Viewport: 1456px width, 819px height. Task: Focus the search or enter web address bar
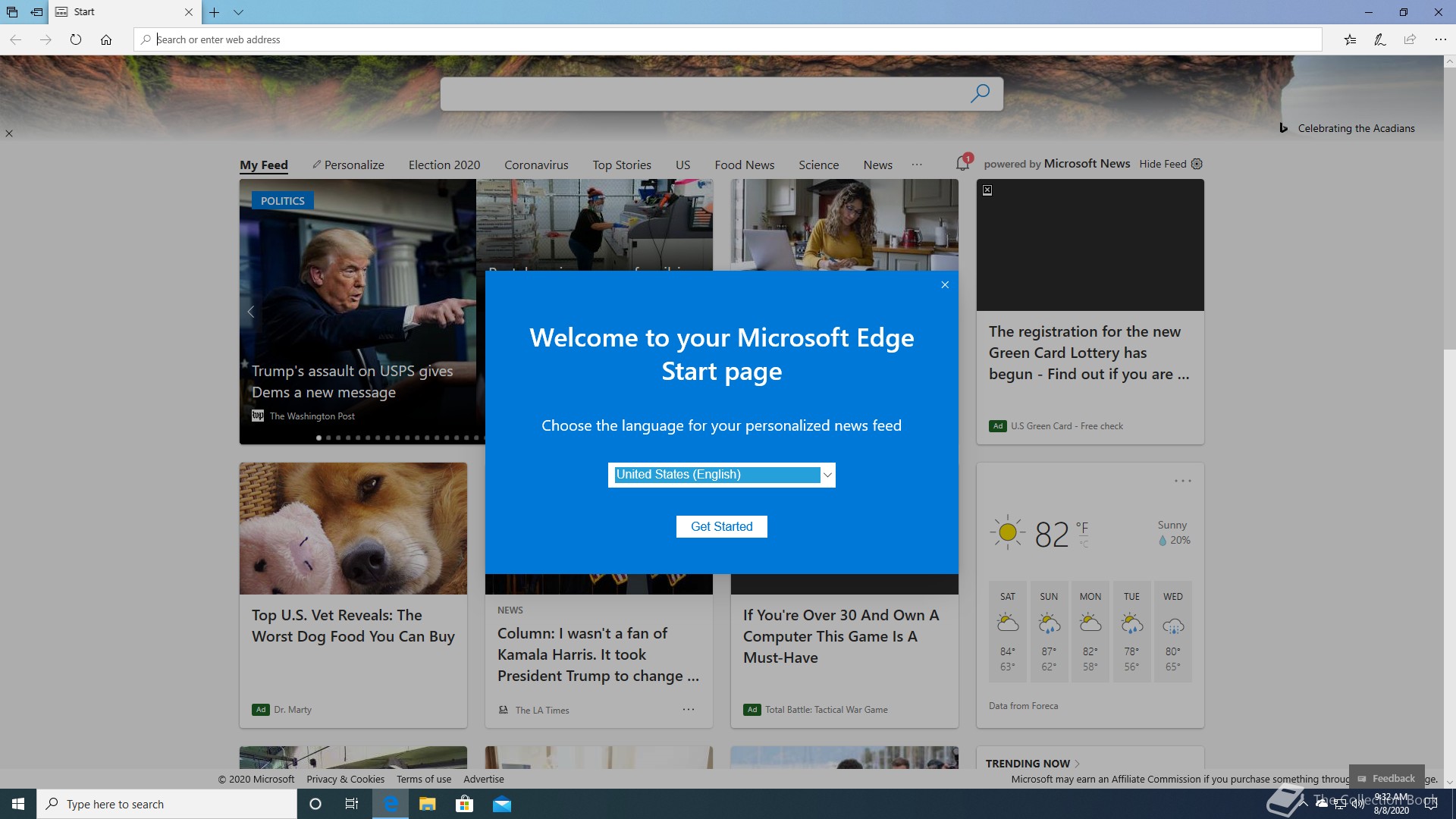[728, 39]
